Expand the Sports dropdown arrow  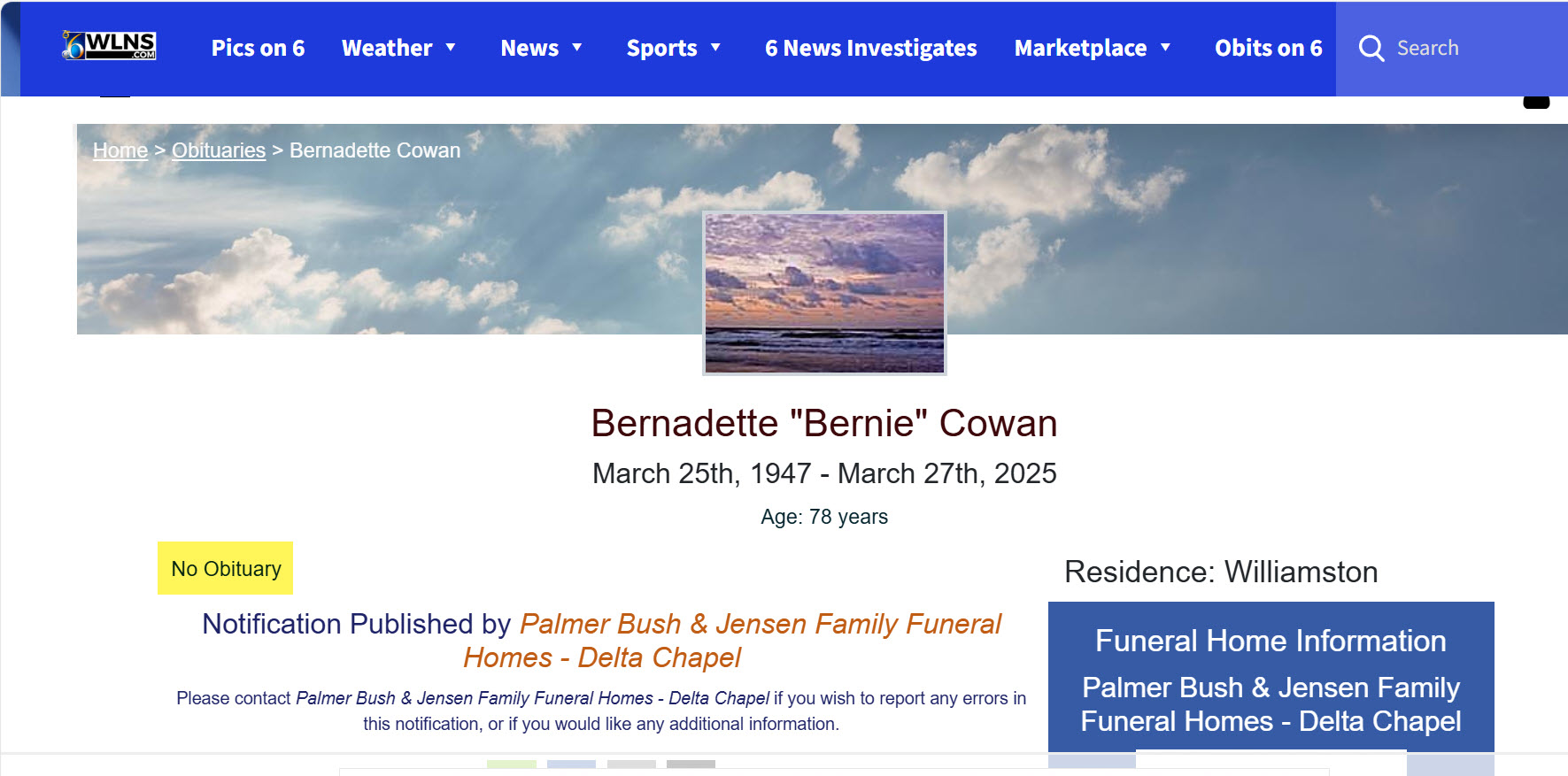coord(715,48)
